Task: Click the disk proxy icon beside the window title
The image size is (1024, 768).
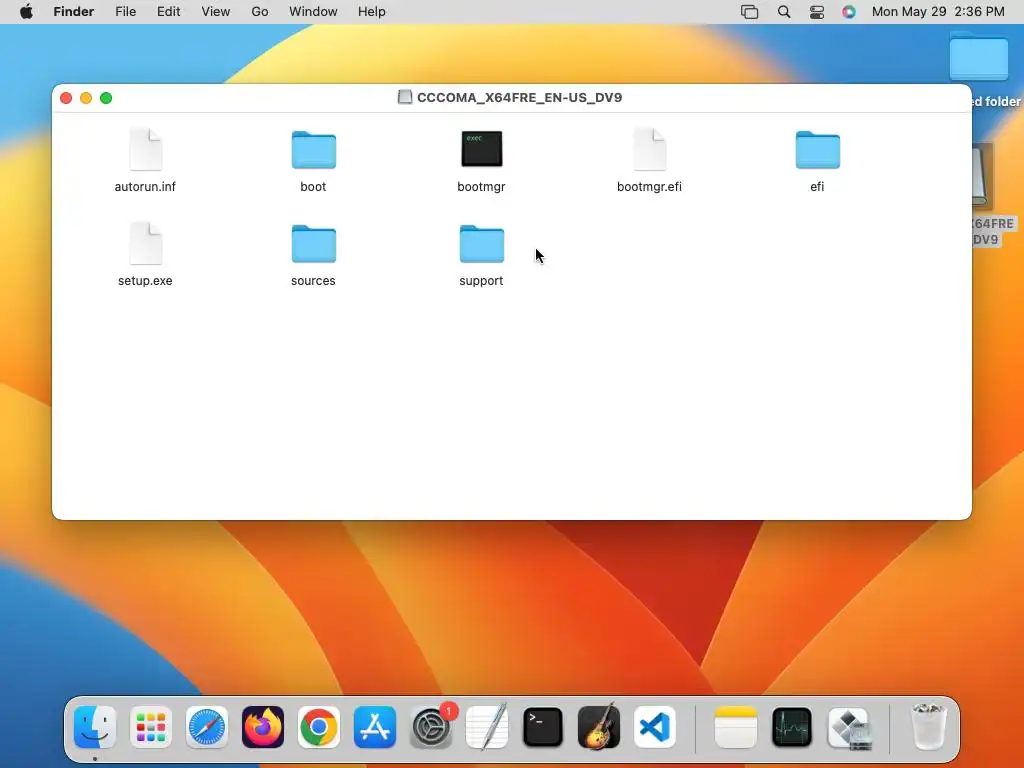Action: pos(405,97)
